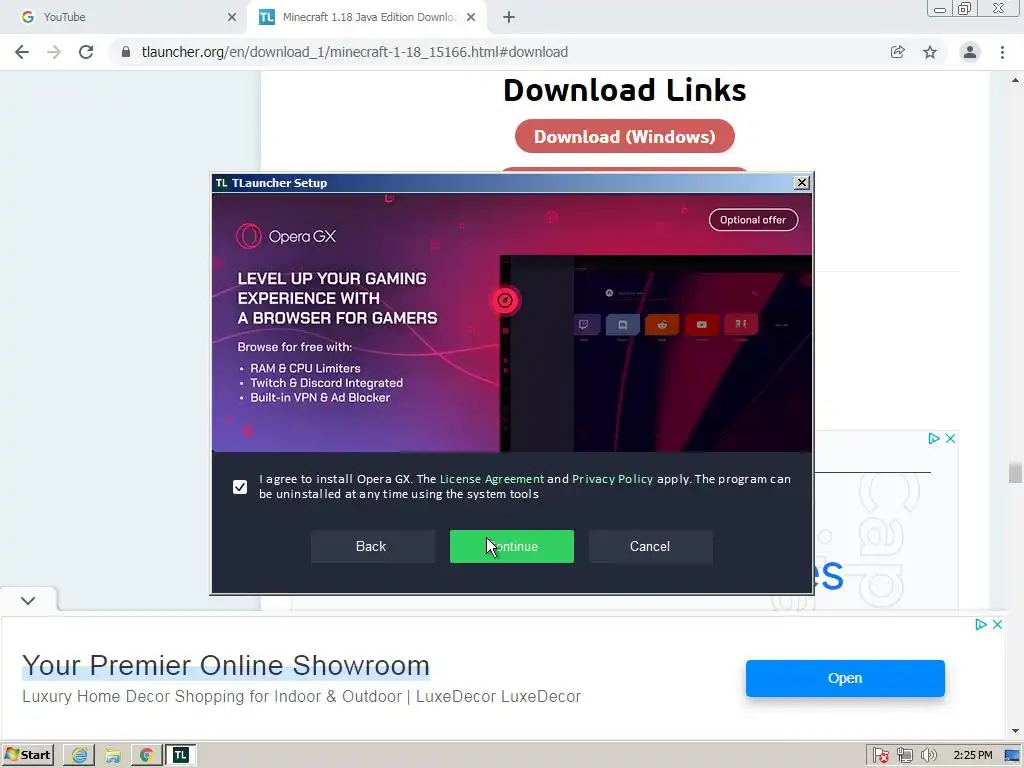1024x768 pixels.
Task: Click the browser forward arrow
Action: (54, 52)
